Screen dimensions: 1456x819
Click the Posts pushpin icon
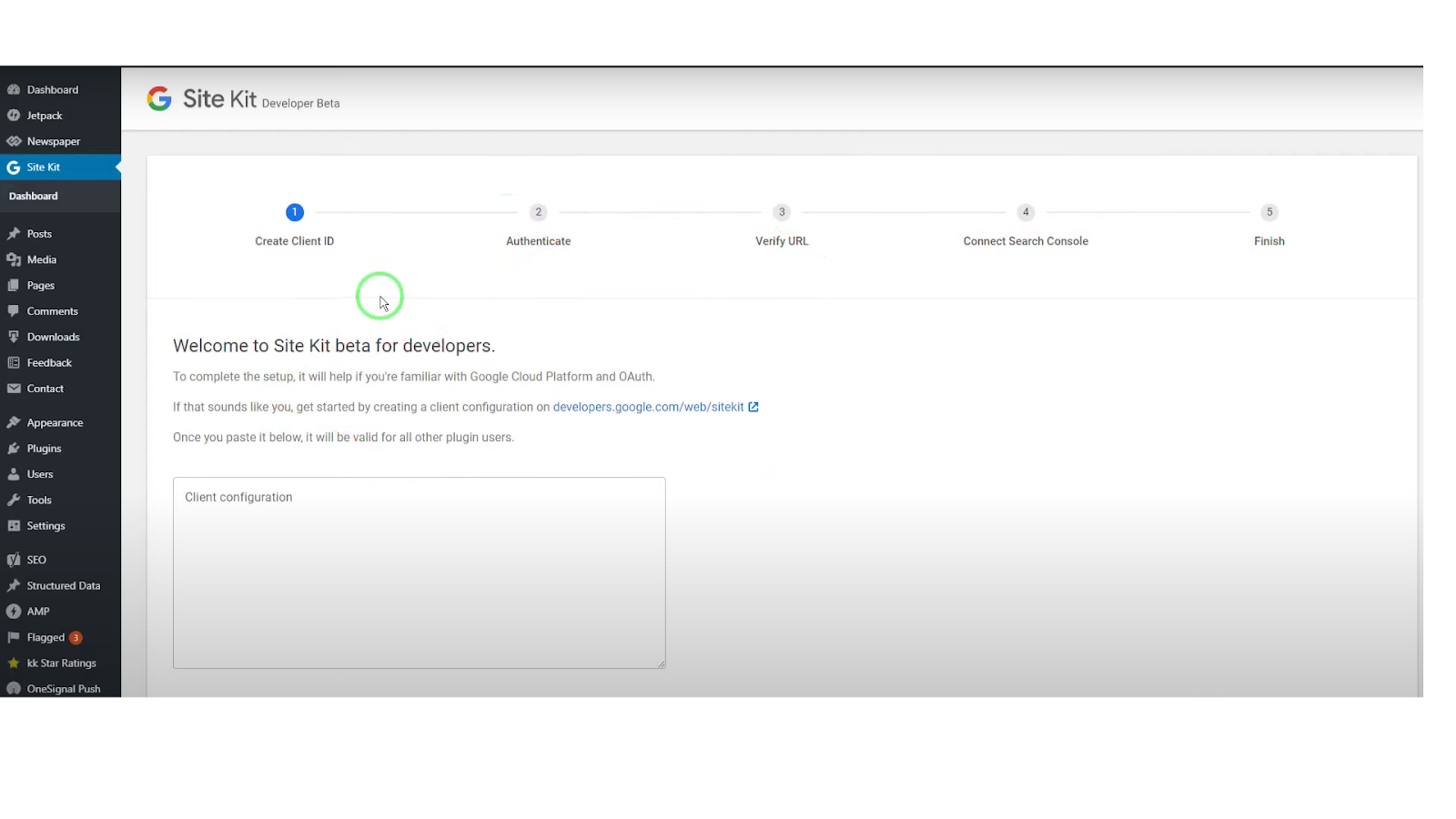coord(14,234)
